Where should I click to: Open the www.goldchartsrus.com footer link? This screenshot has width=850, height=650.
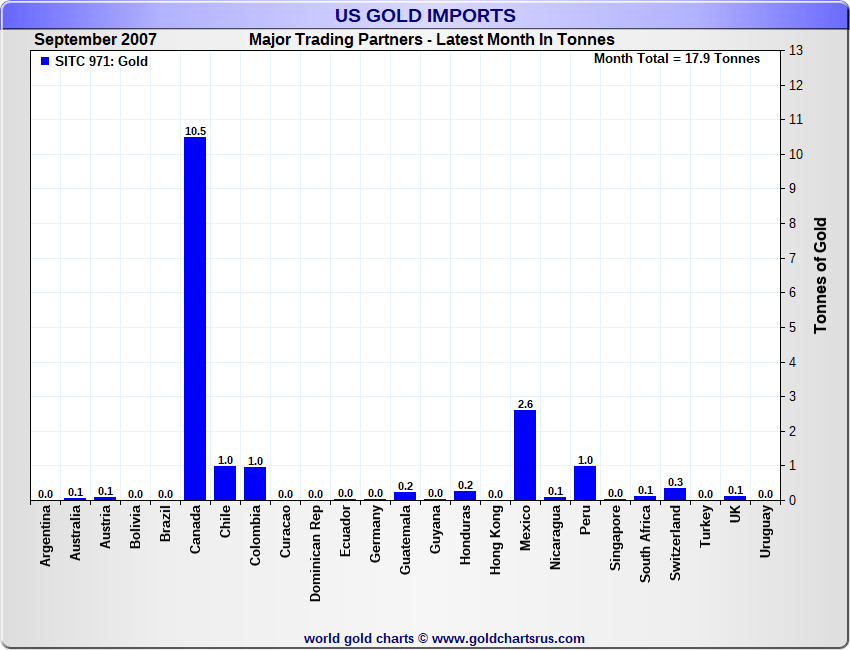pyautogui.click(x=509, y=638)
